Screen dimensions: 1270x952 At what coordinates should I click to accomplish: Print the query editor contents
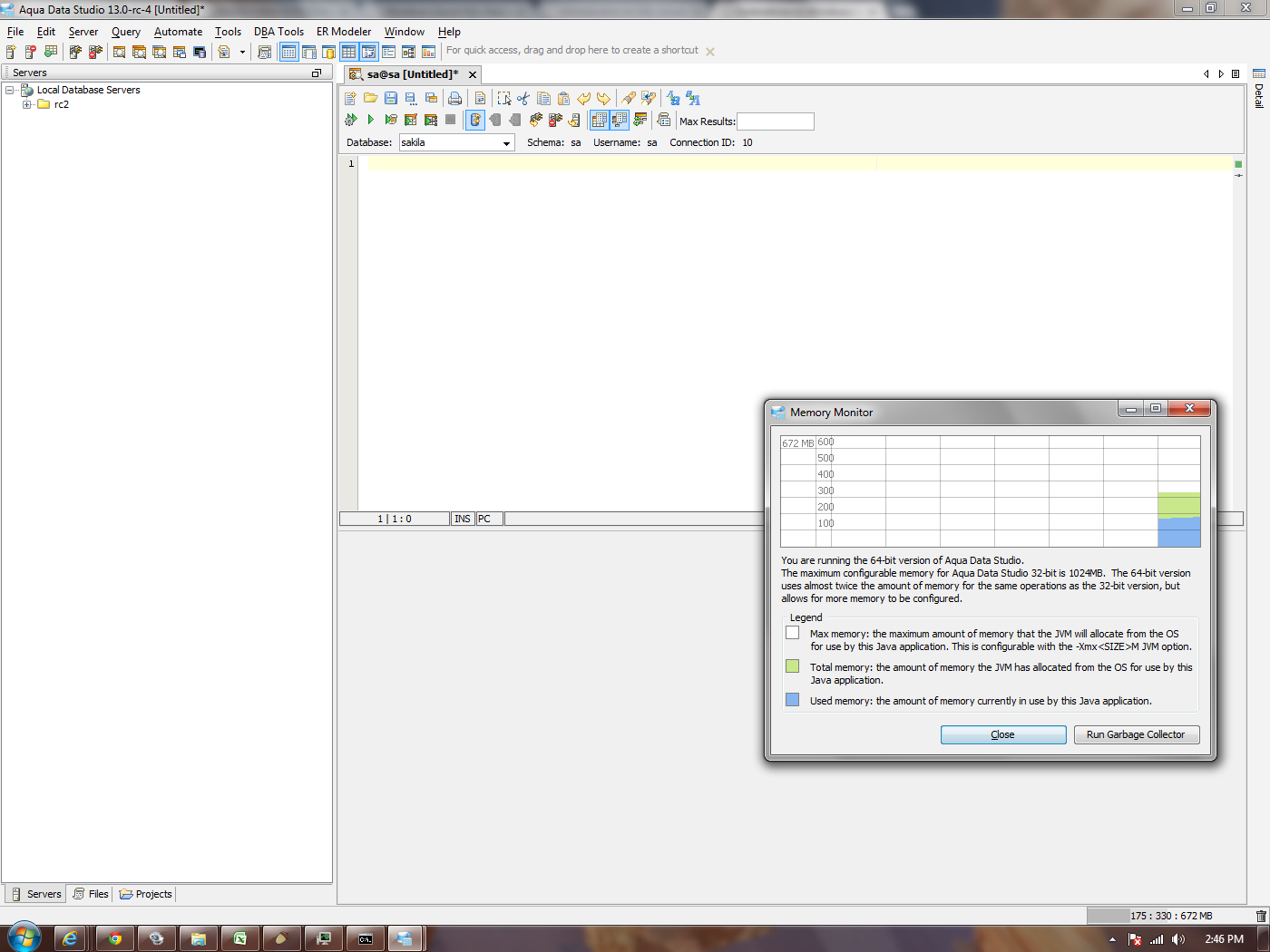click(x=454, y=98)
